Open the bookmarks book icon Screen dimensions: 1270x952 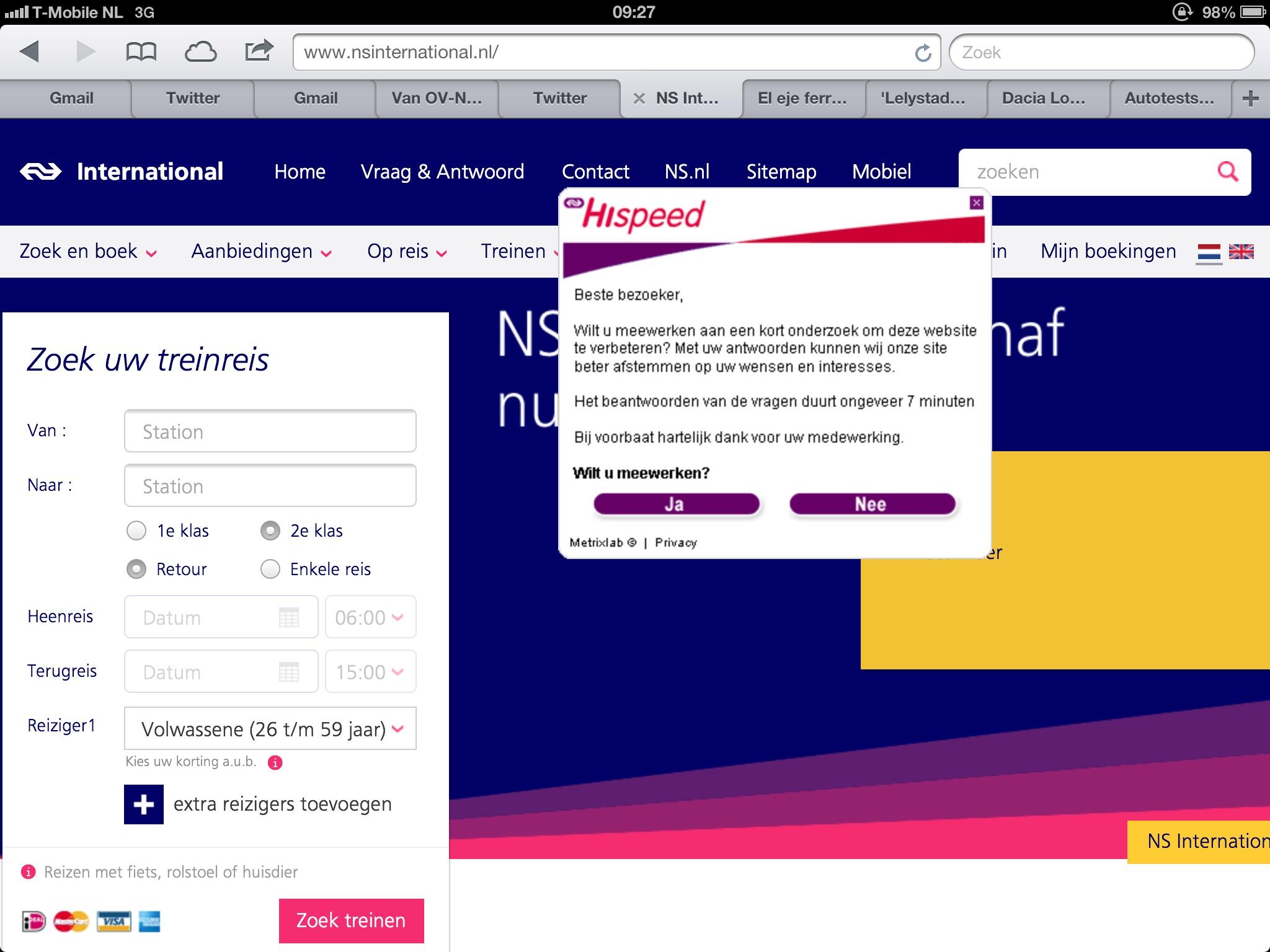click(x=141, y=52)
